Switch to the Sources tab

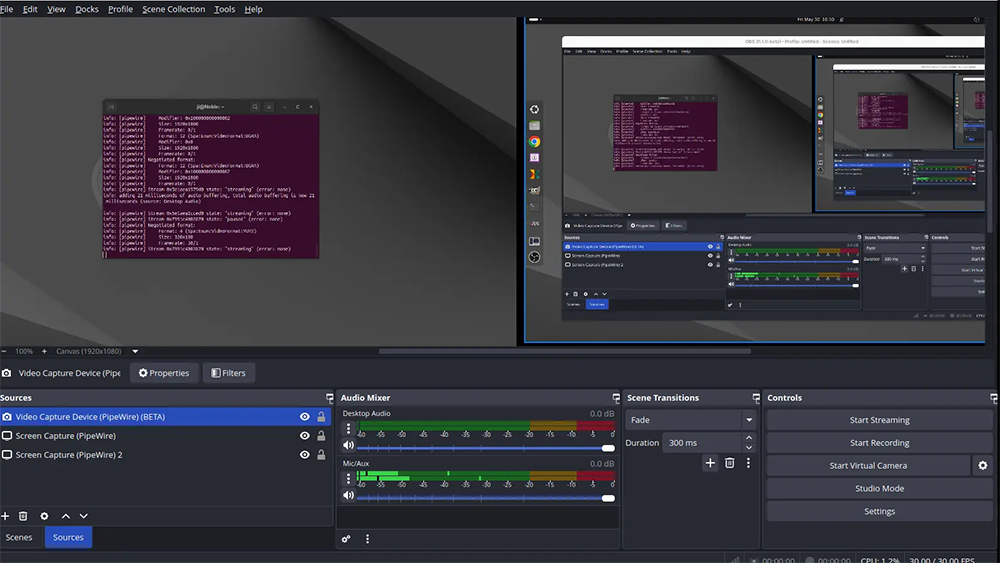pyautogui.click(x=68, y=537)
